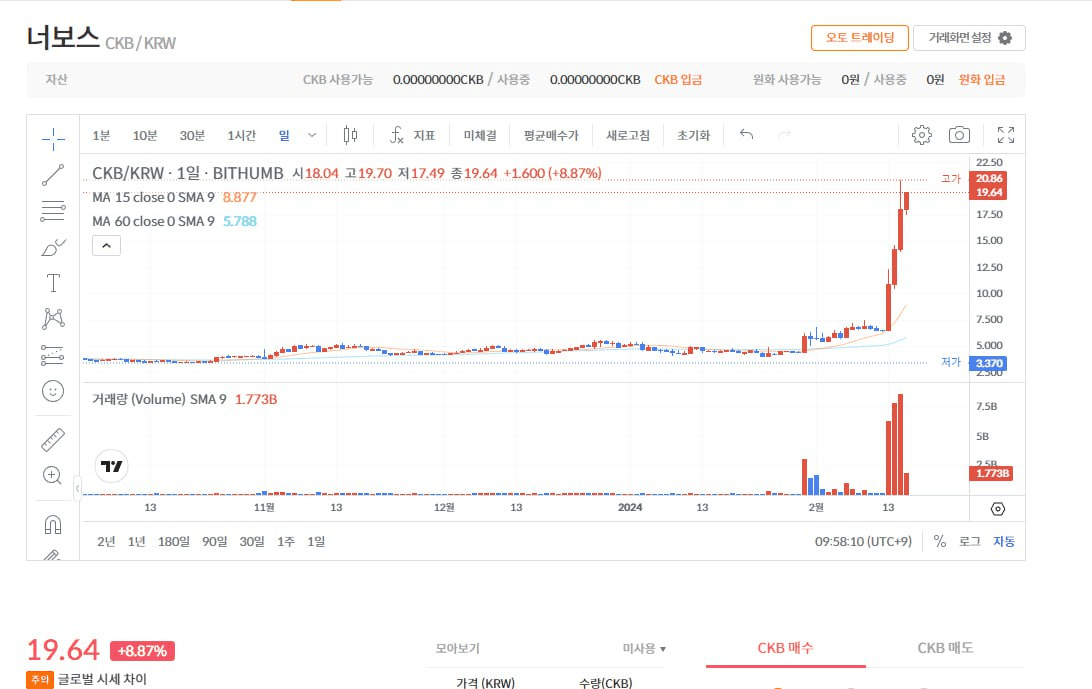
Task: Switch chart to 30분 interval
Action: (x=192, y=135)
